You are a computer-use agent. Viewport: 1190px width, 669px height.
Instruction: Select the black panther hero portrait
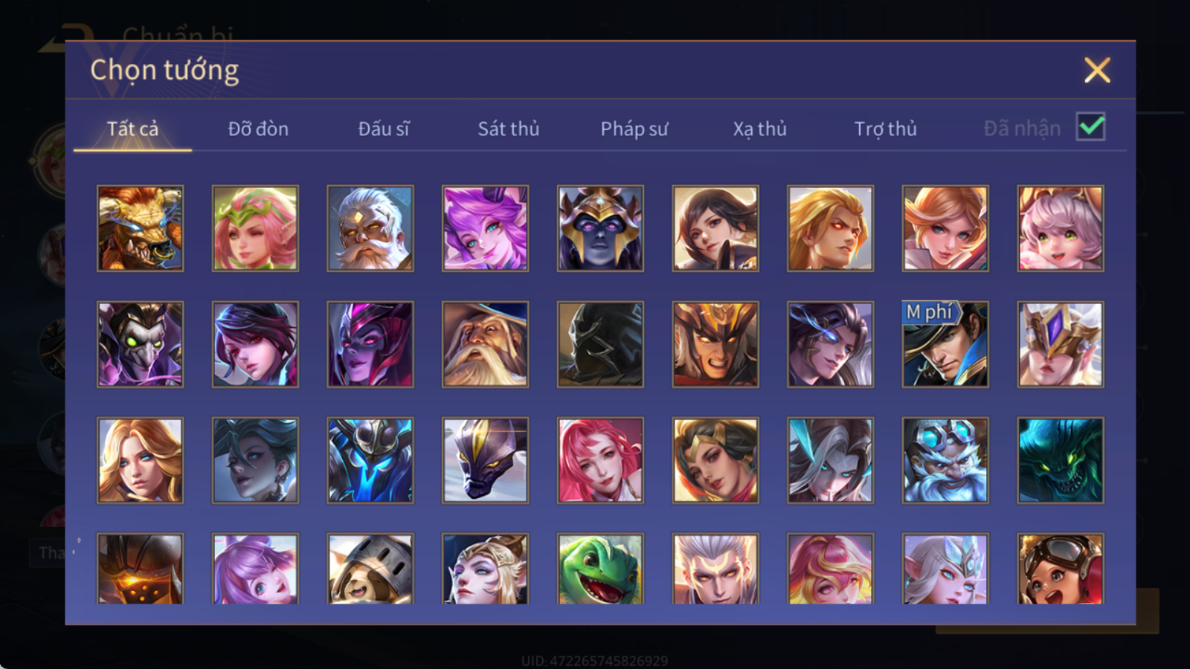tap(486, 460)
